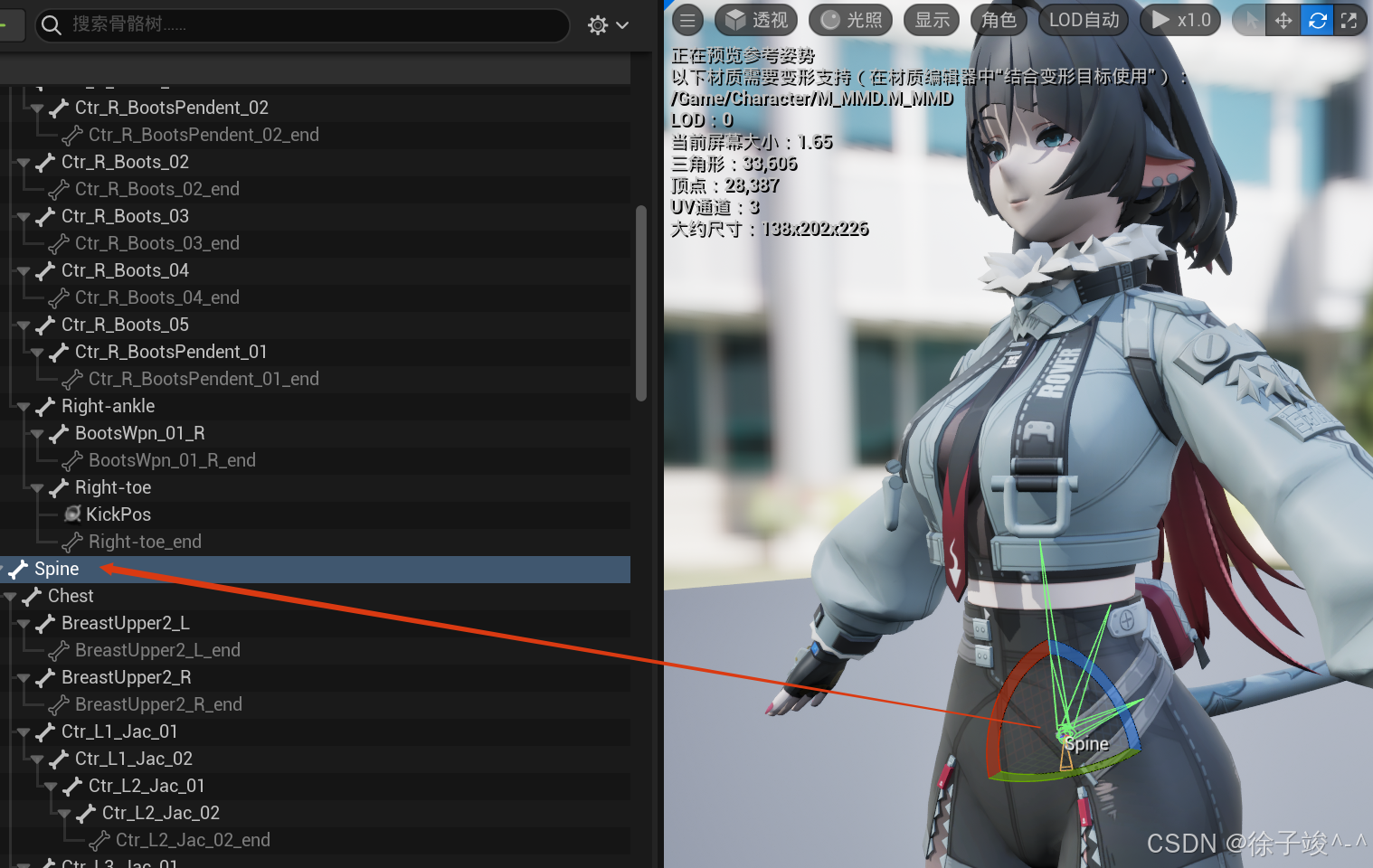1373x868 pixels.
Task: Select the Ctr_L2_Jac_01 row text
Action: pyautogui.click(x=147, y=786)
